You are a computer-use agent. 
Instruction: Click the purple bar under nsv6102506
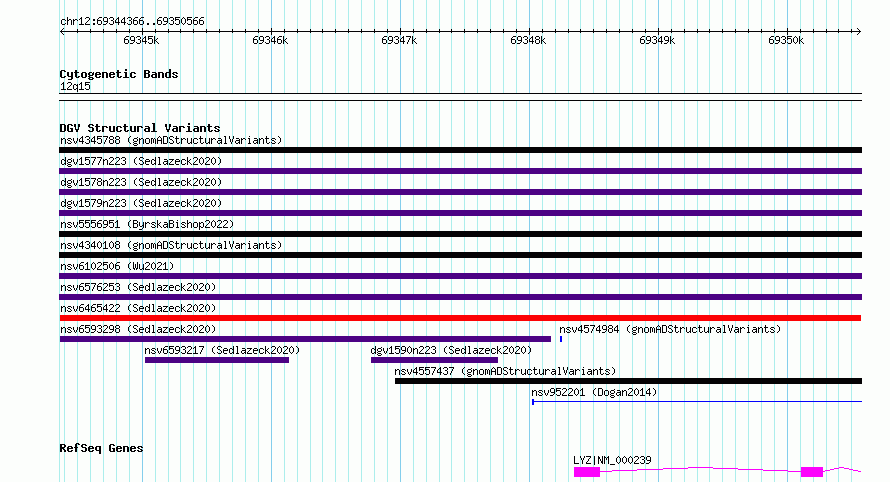pos(460,276)
